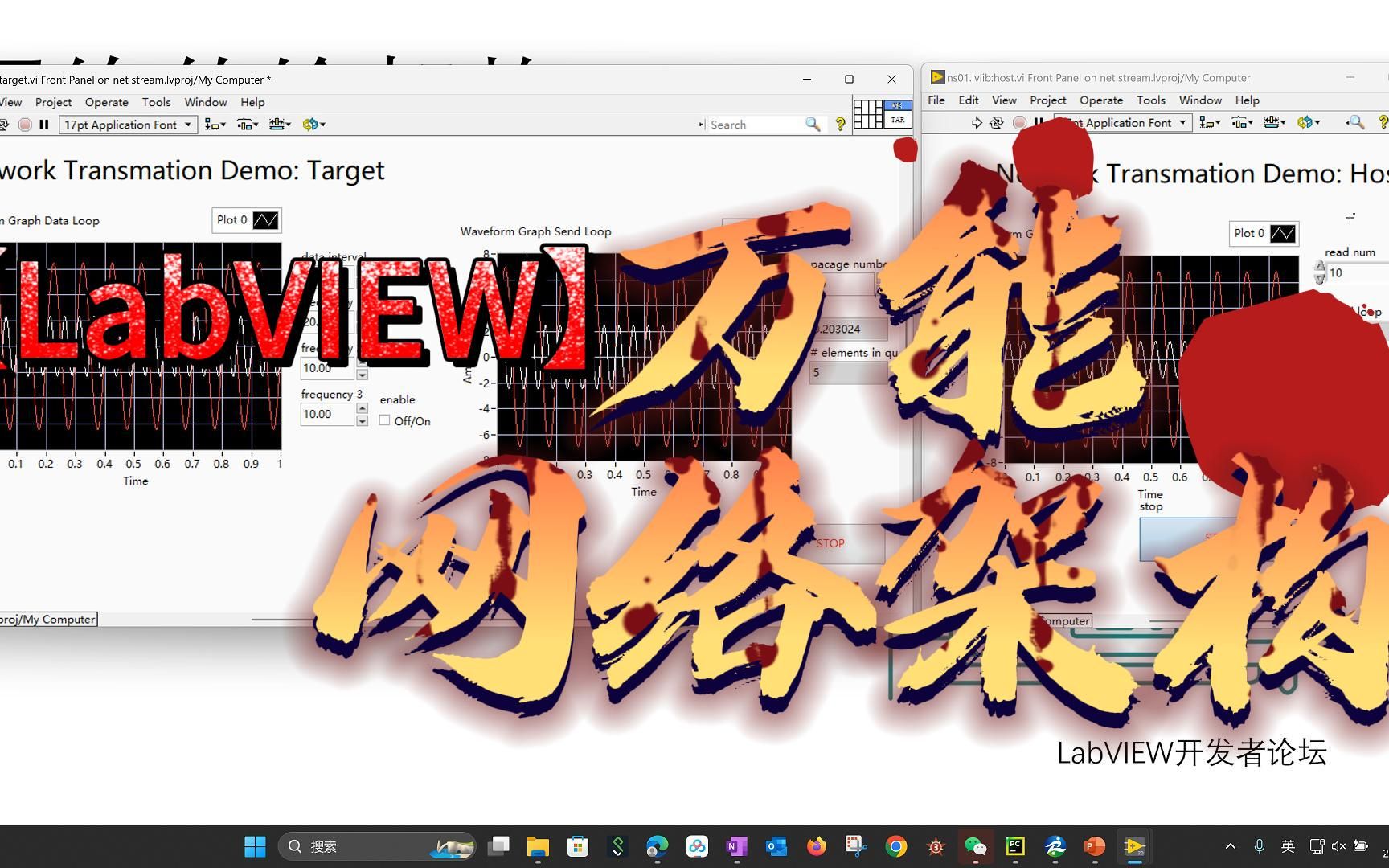The width and height of the screenshot is (1389, 868).
Task: Decrement the frequency 3 value
Action: click(363, 420)
